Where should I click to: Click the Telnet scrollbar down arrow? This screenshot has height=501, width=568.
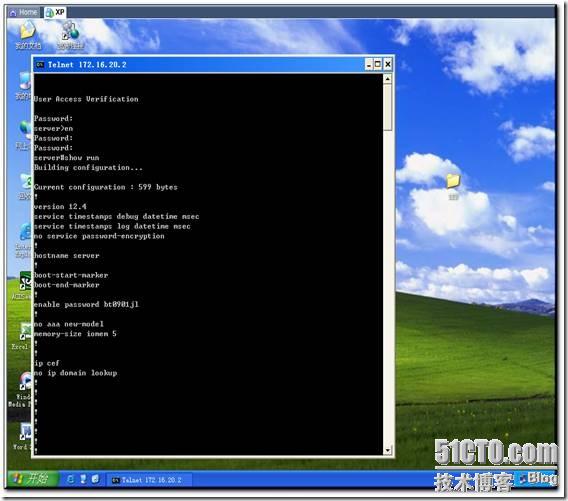click(x=388, y=450)
